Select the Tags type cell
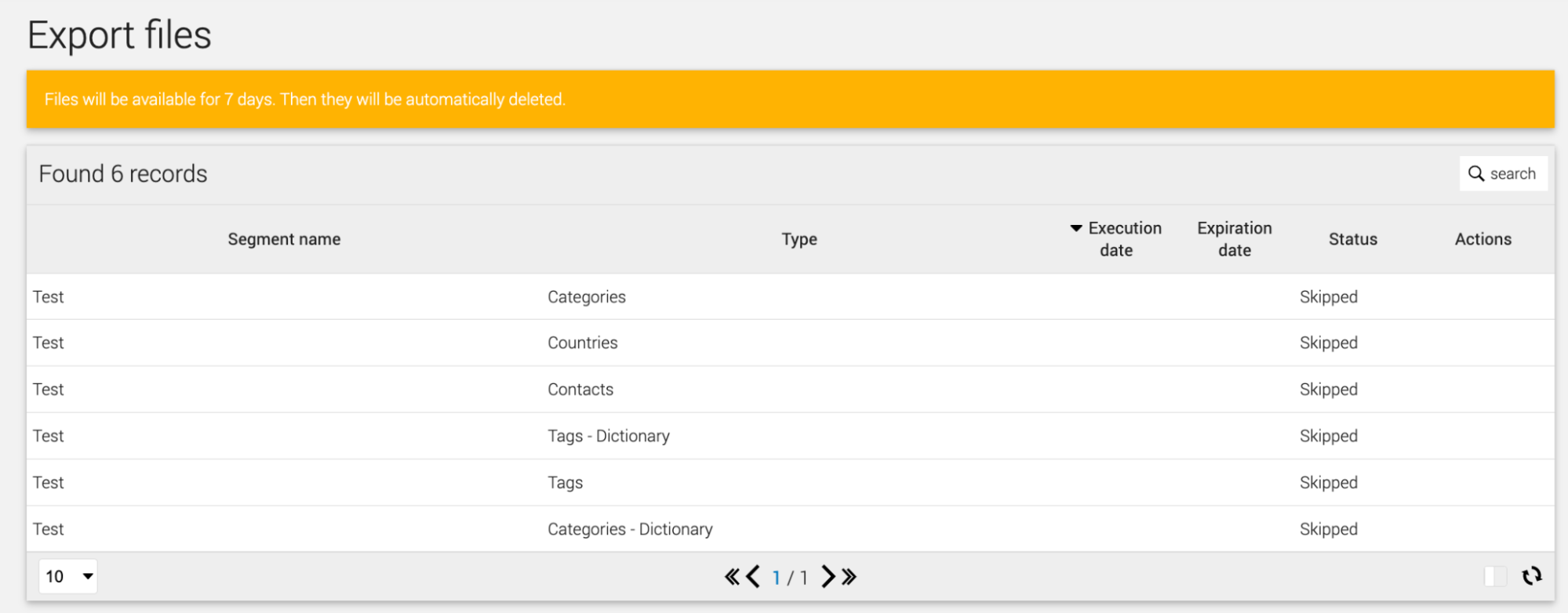 [566, 483]
